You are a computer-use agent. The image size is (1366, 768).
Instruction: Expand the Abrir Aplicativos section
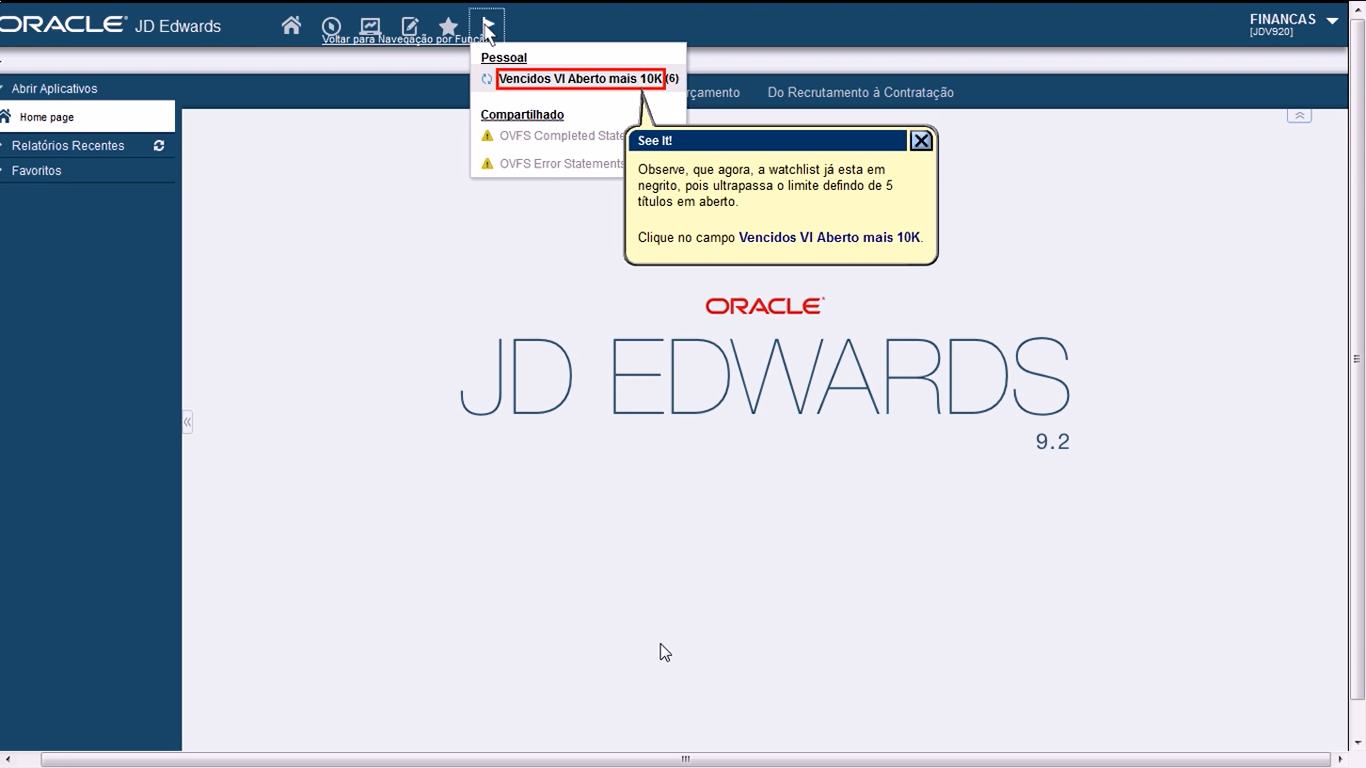(54, 89)
